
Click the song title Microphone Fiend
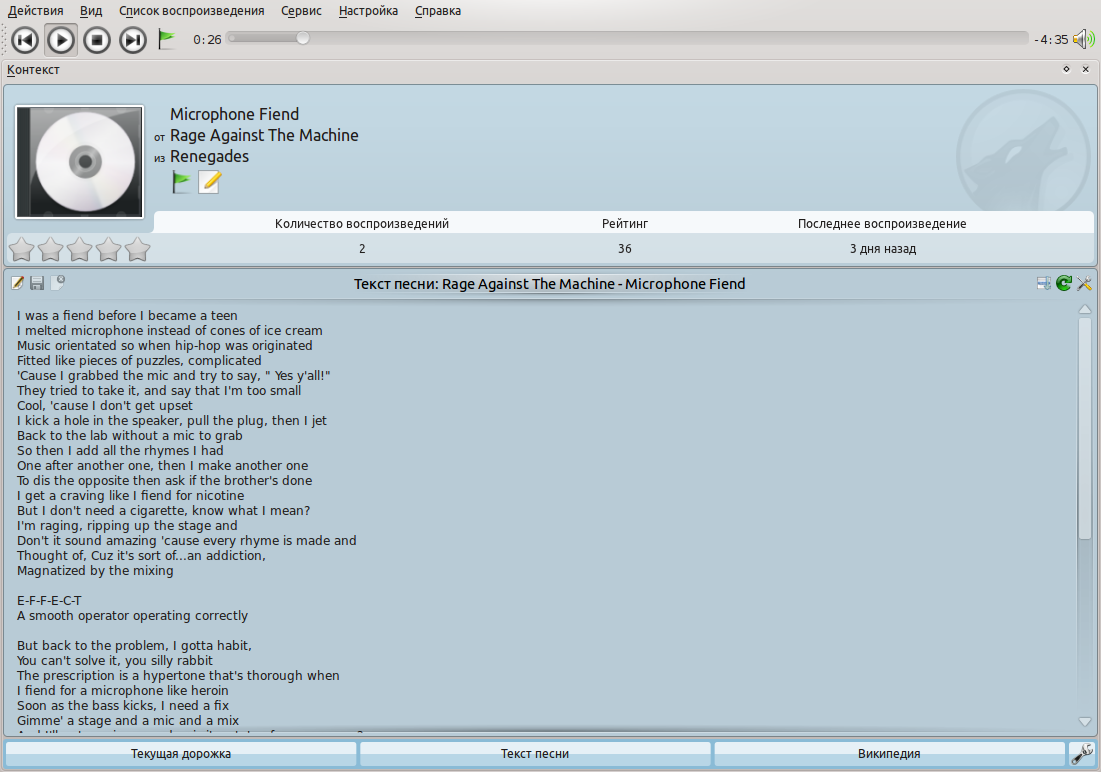click(235, 115)
